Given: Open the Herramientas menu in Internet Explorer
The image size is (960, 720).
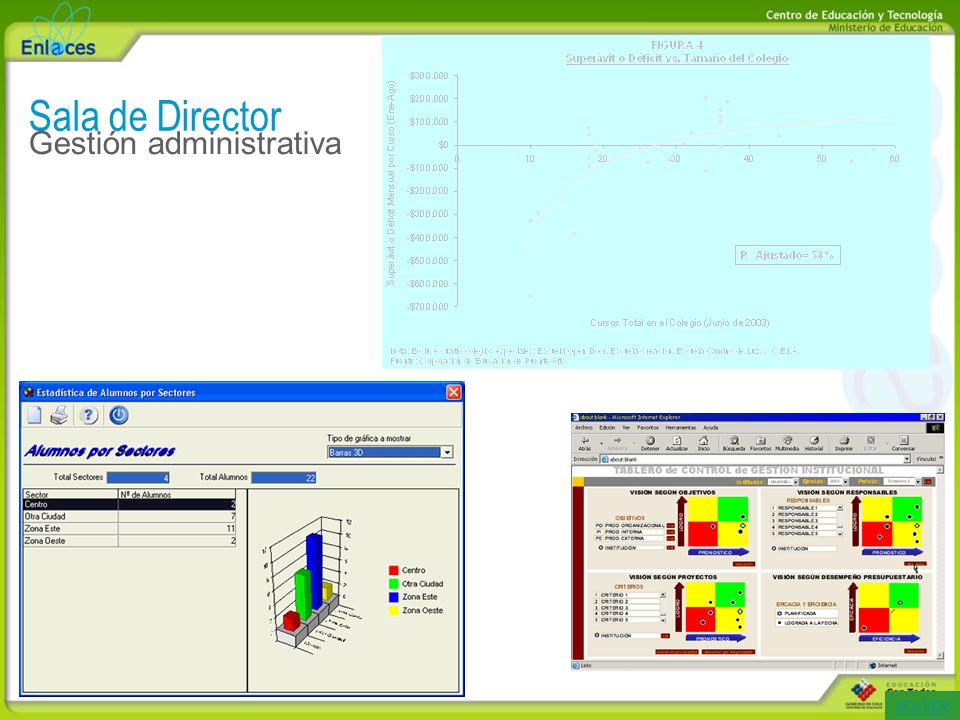Looking at the screenshot, I should pyautogui.click(x=681, y=428).
